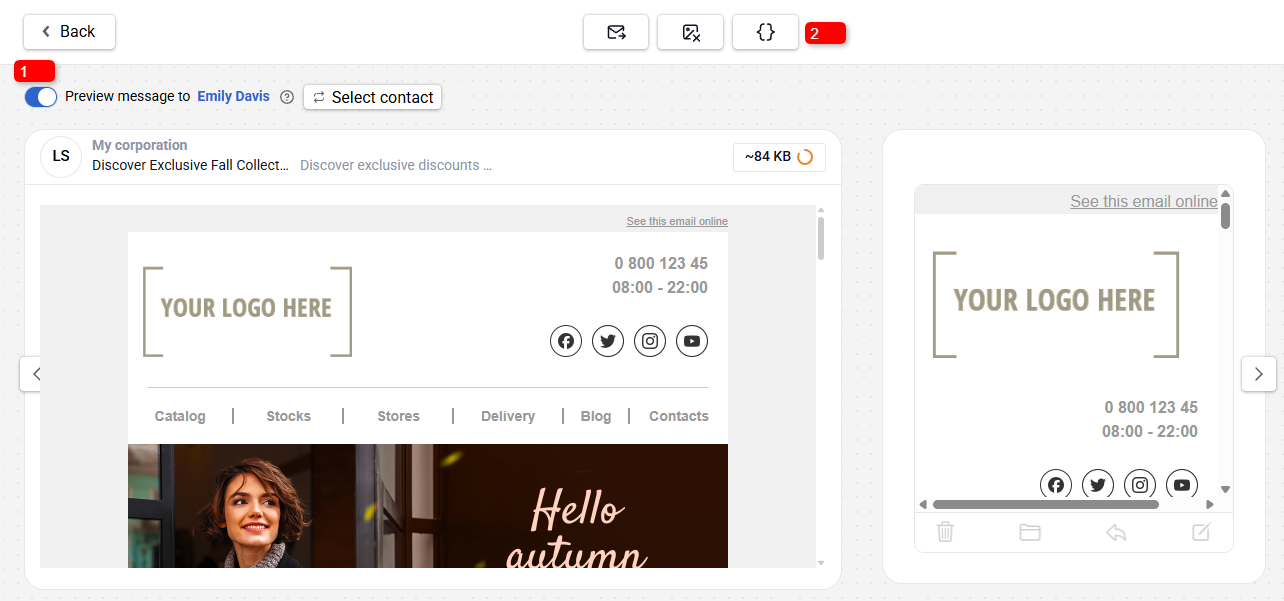
Task: Click the LS sender avatar
Action: (x=61, y=156)
